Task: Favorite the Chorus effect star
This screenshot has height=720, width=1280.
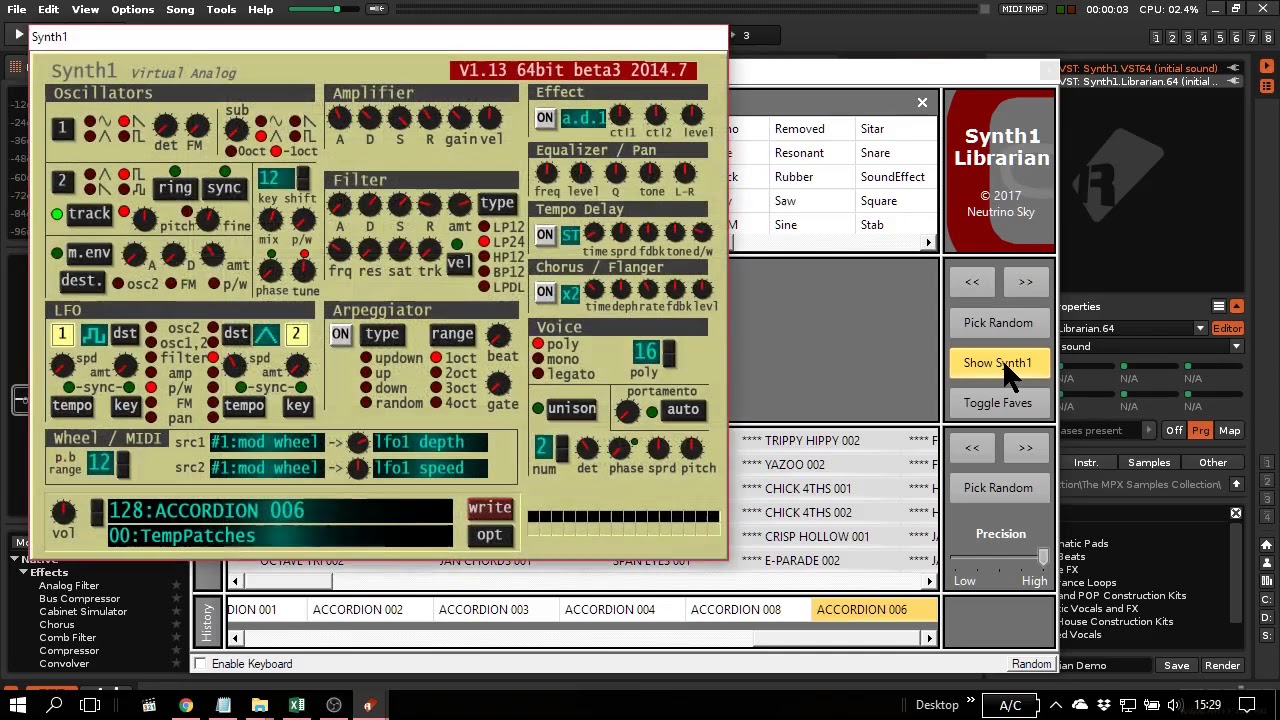Action: (x=177, y=624)
